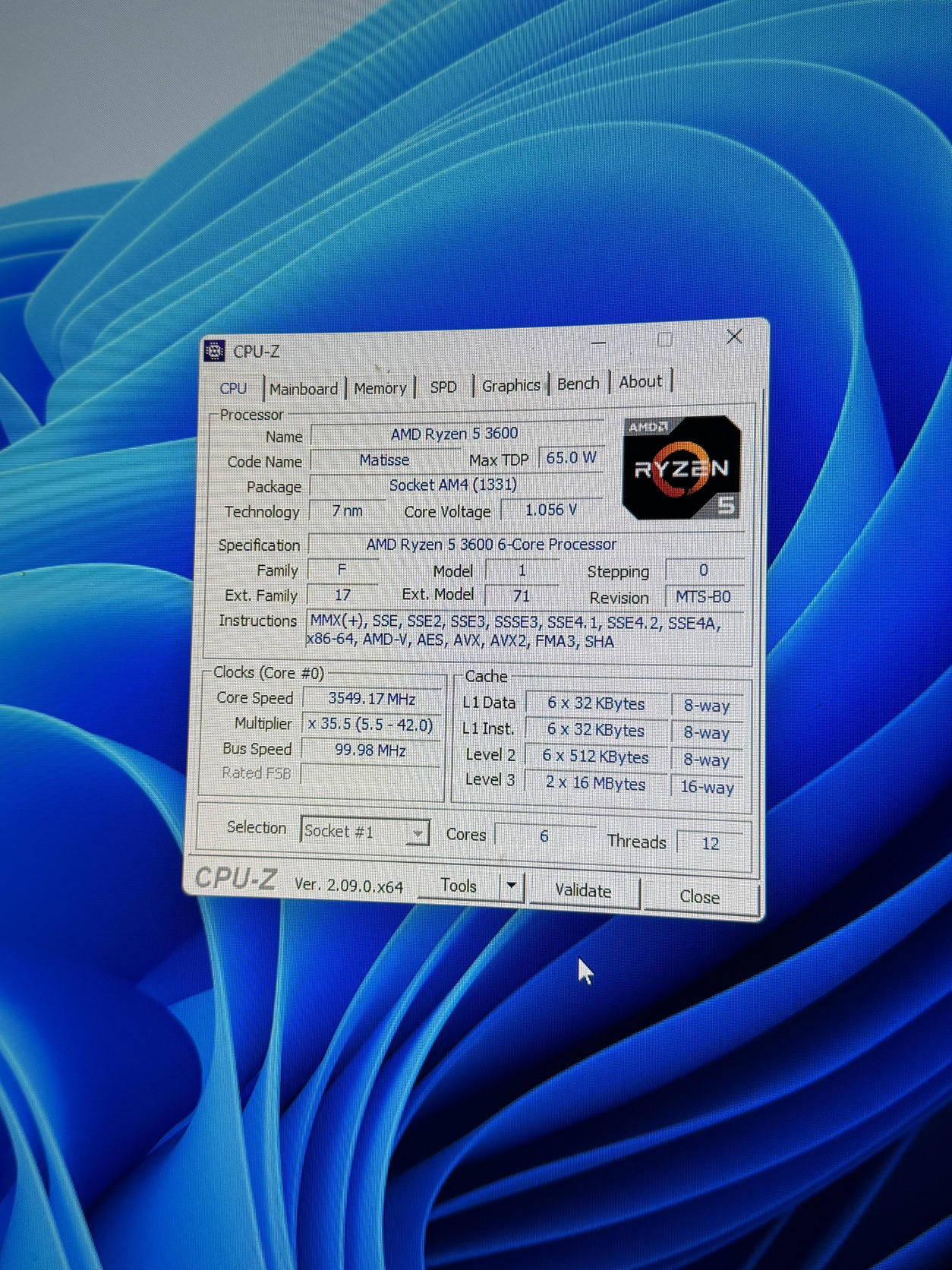Click the version text 'Ver. 2.09.0.x64'
Image resolution: width=952 pixels, height=1270 pixels.
coord(348,886)
